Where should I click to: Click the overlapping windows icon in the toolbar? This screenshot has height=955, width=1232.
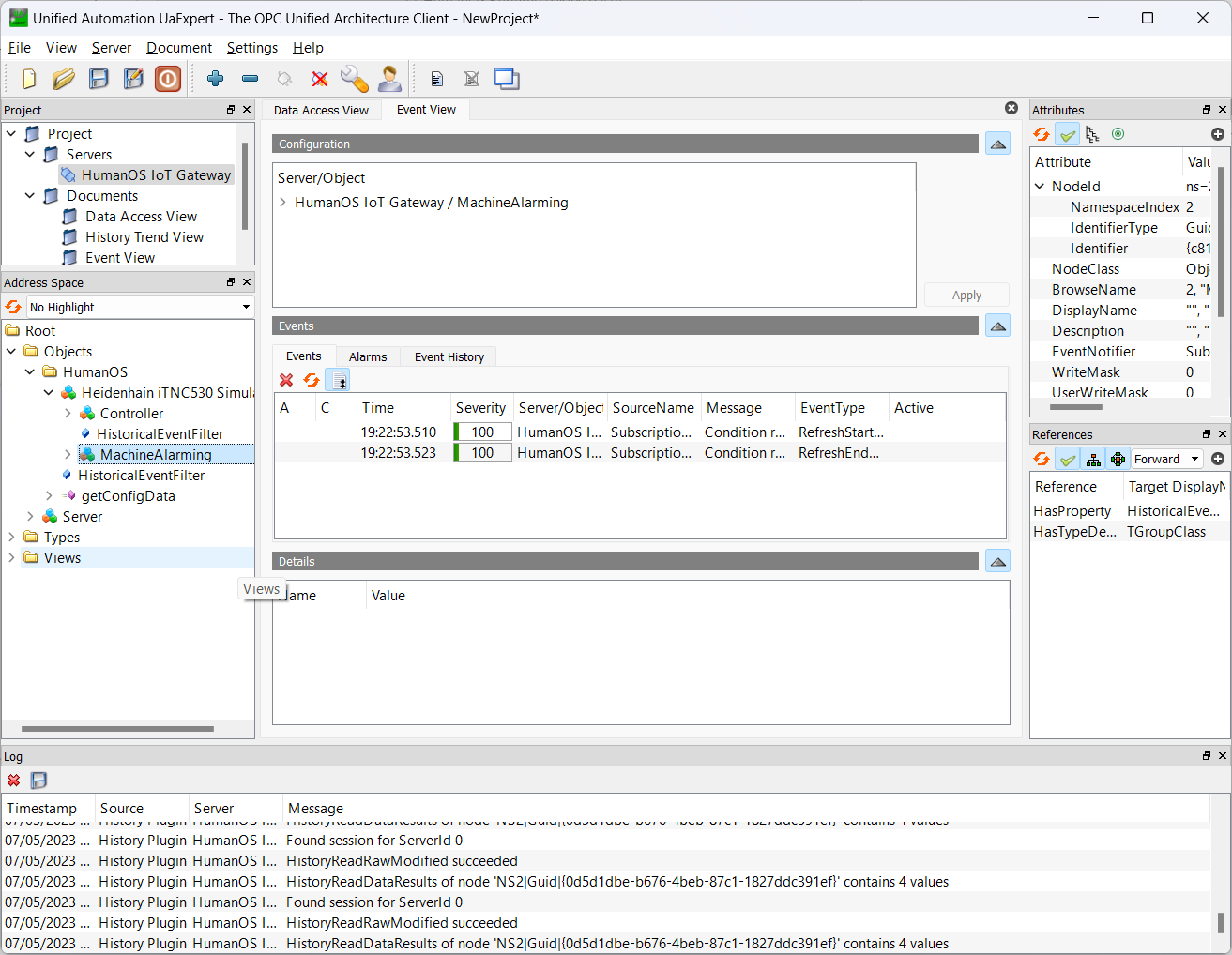pyautogui.click(x=507, y=79)
